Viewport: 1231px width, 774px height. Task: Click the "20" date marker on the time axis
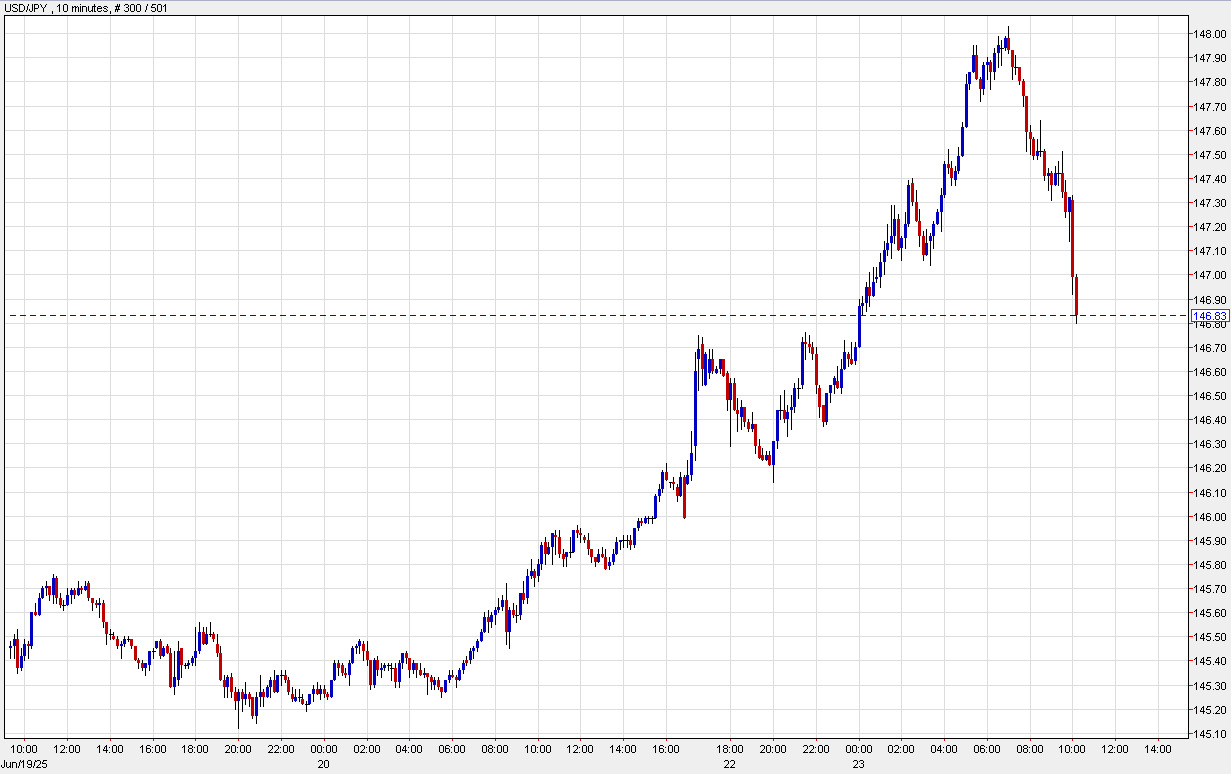pyautogui.click(x=324, y=762)
